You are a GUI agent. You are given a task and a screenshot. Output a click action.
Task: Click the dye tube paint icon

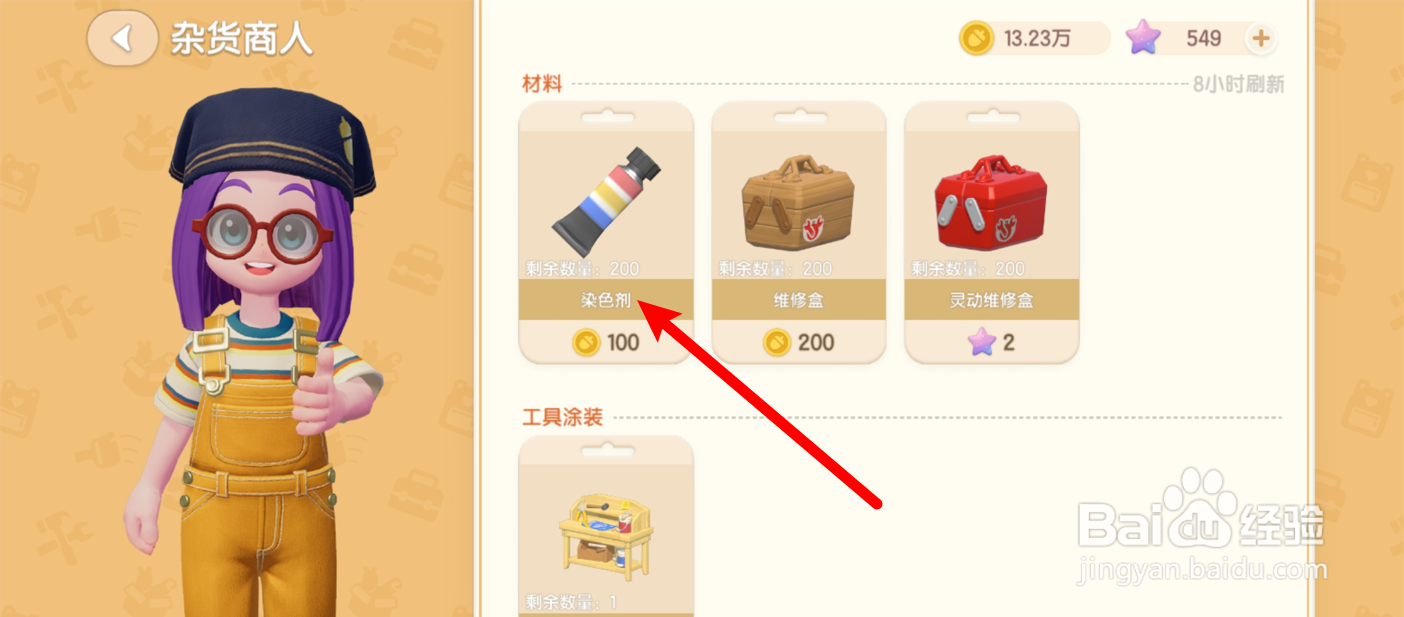coord(606,201)
